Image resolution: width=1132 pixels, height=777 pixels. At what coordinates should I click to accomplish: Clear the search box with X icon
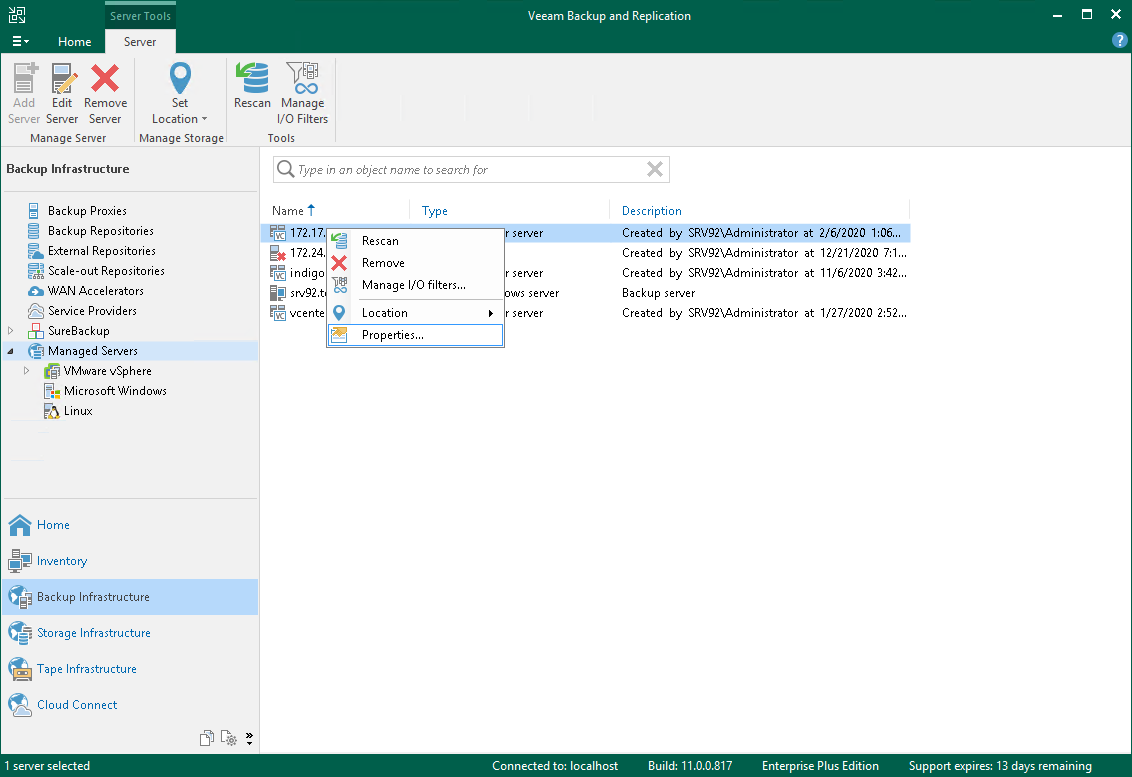point(655,170)
